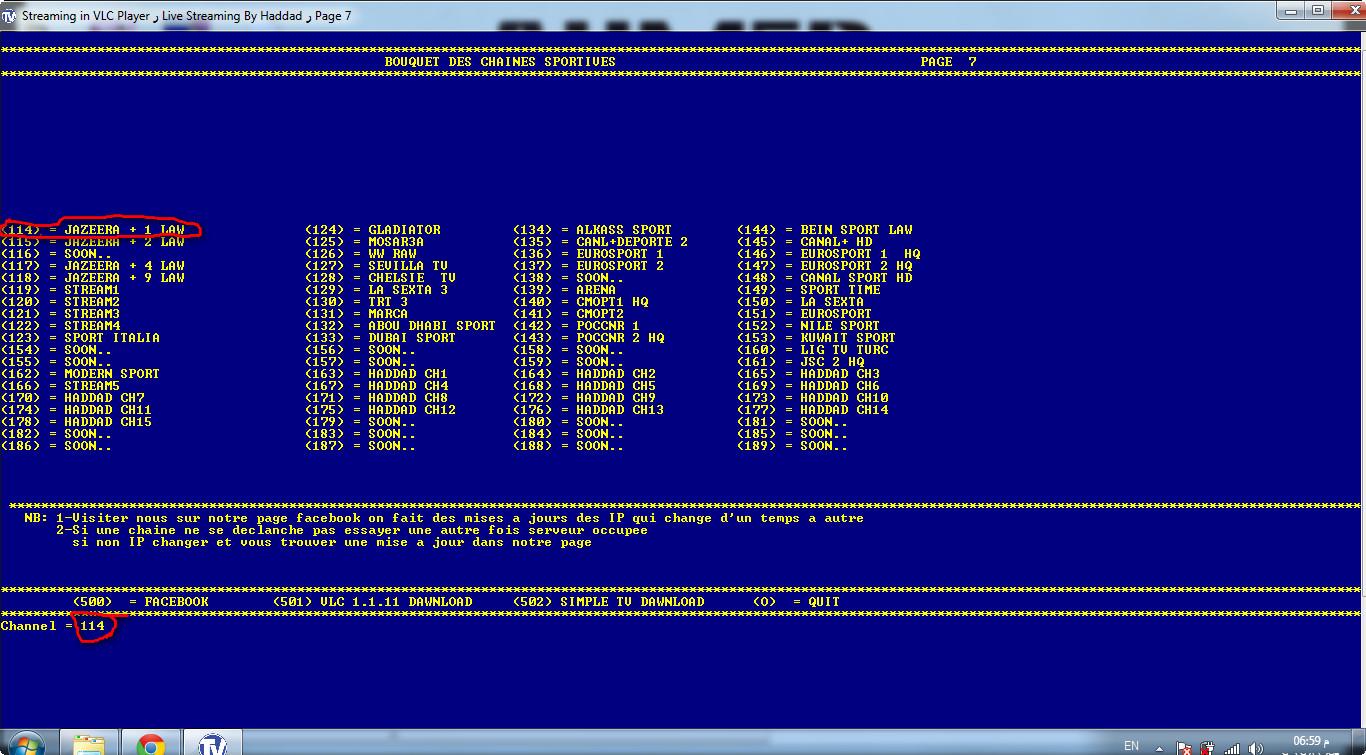This screenshot has width=1366, height=755.
Task: Launch Google Chrome from the taskbar
Action: (151, 745)
